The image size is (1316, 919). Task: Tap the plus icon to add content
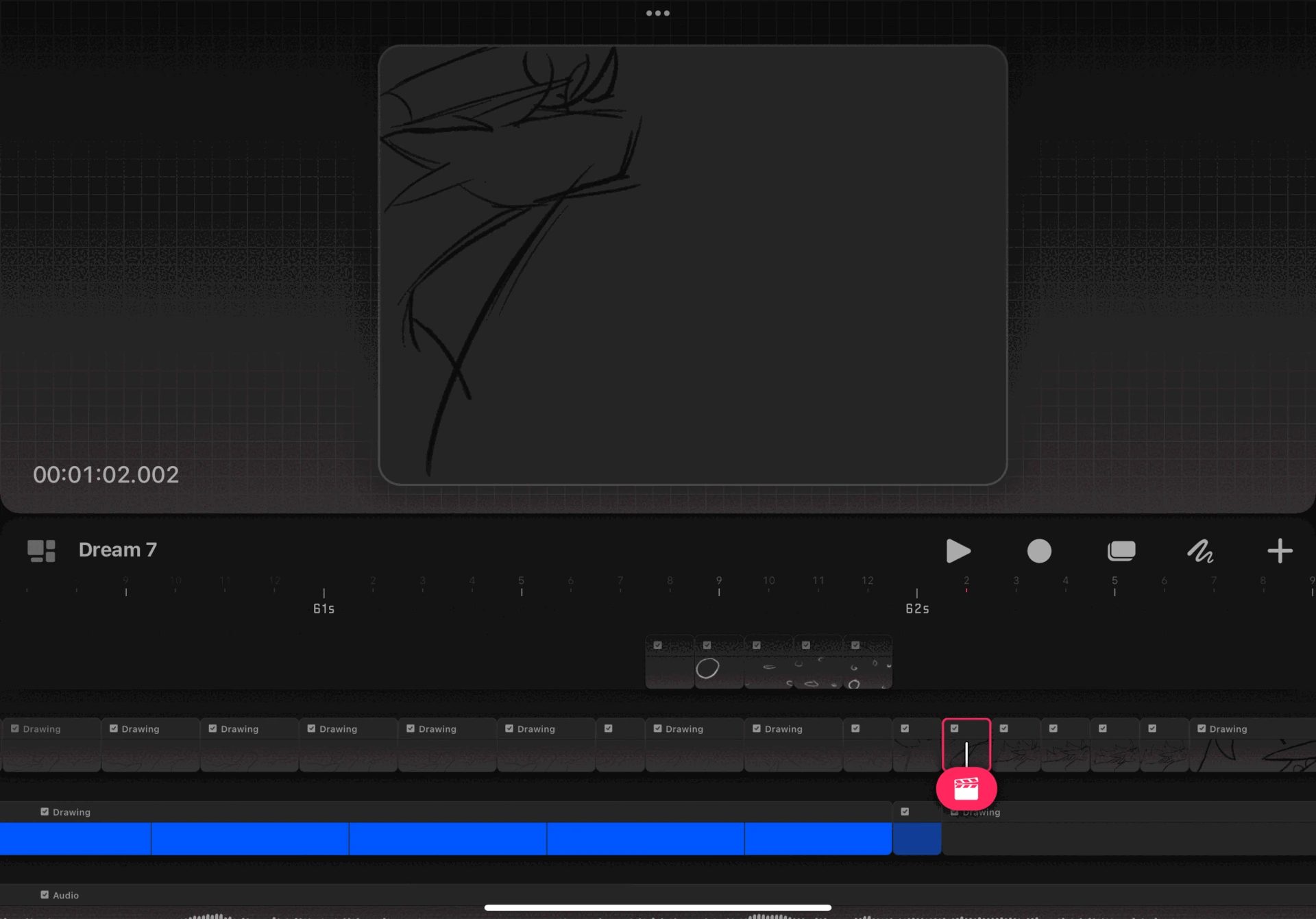point(1279,550)
